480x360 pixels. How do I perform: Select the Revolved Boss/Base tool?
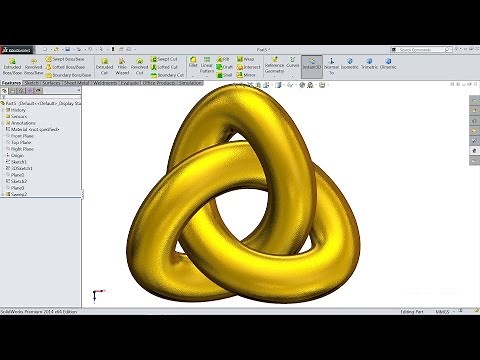tap(34, 66)
